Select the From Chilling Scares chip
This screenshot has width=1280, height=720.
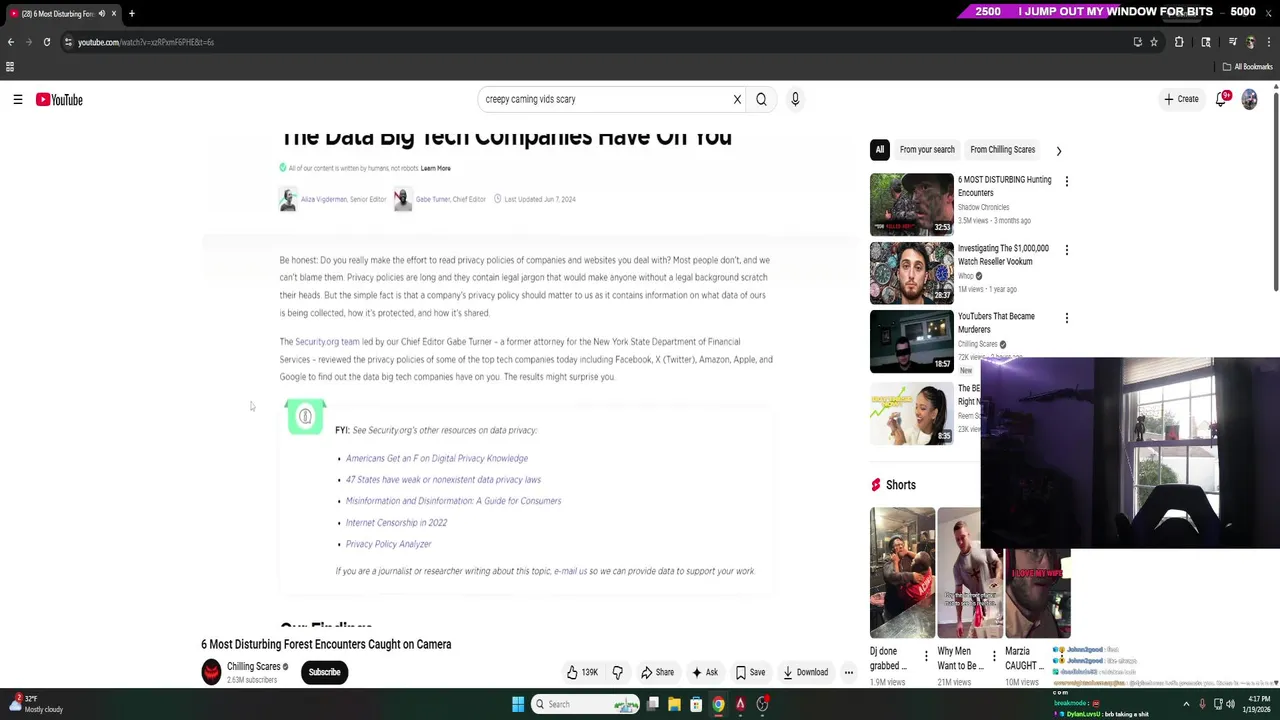click(1002, 150)
